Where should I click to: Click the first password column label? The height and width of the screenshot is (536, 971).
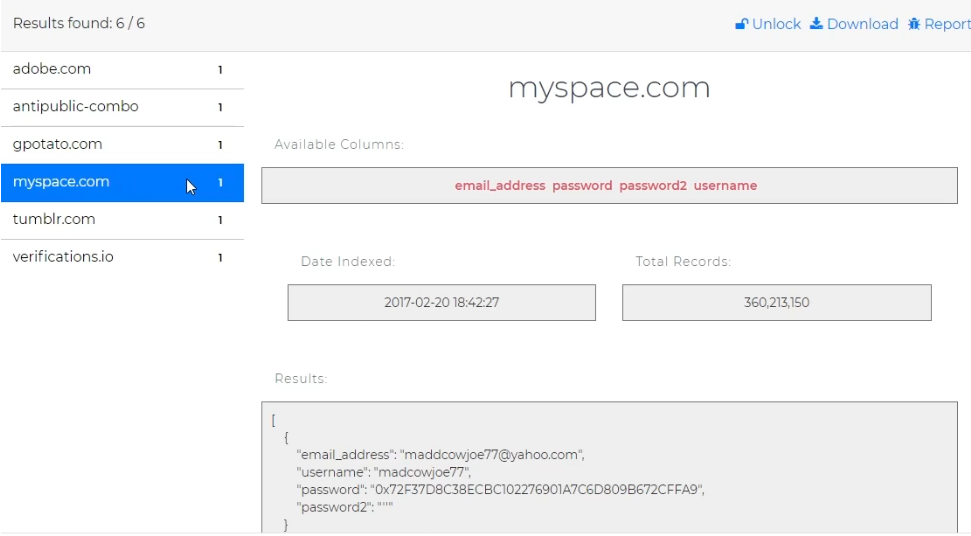coord(582,186)
